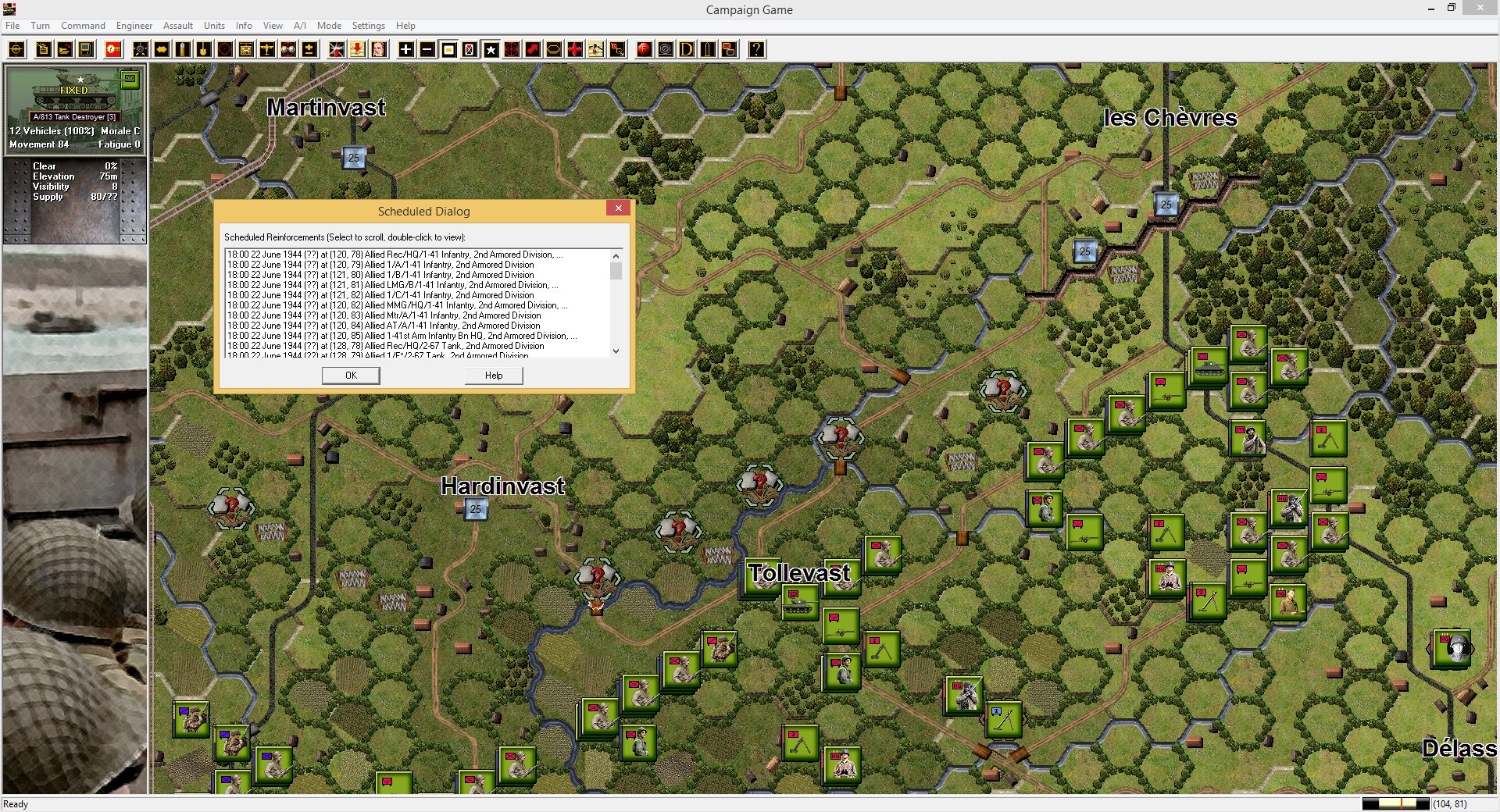Click the minus zoom-out toolbar icon

(427, 49)
